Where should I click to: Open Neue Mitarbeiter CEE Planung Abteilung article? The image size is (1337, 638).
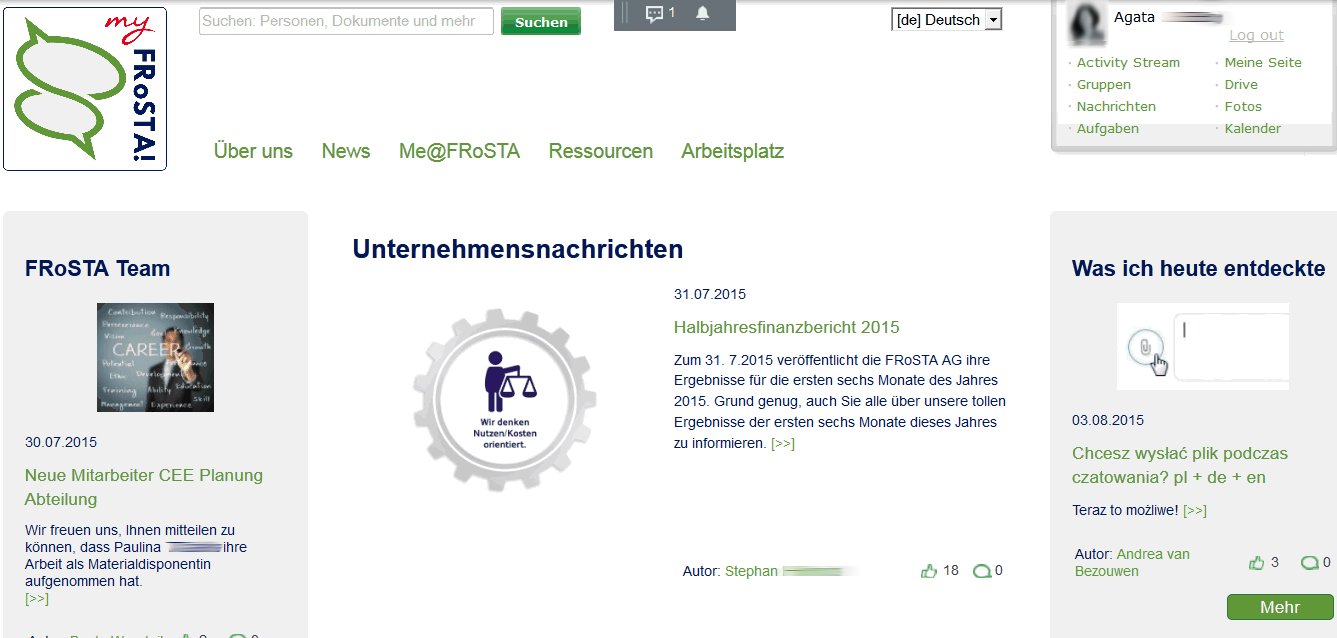pos(144,487)
